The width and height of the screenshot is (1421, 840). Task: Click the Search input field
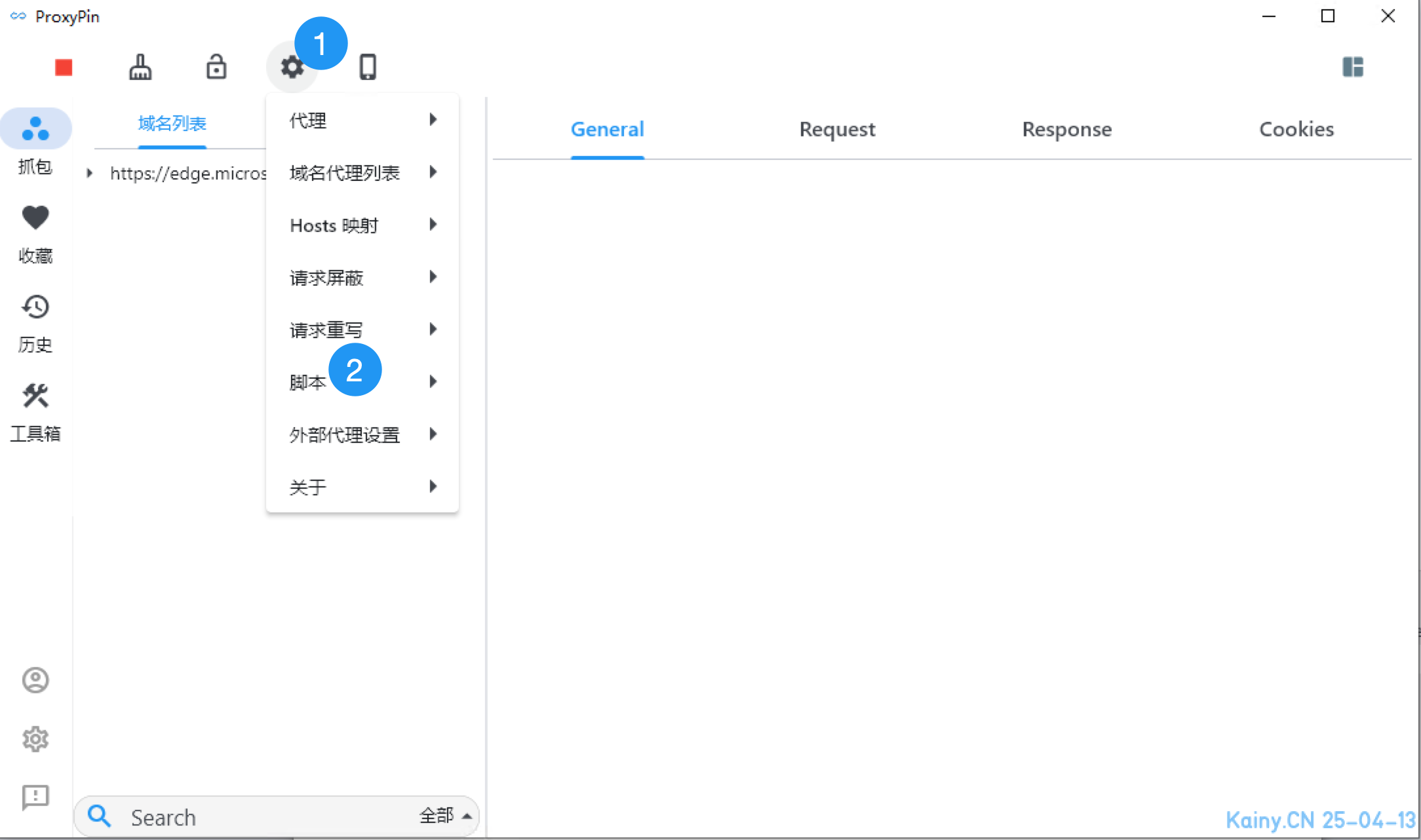[x=262, y=817]
